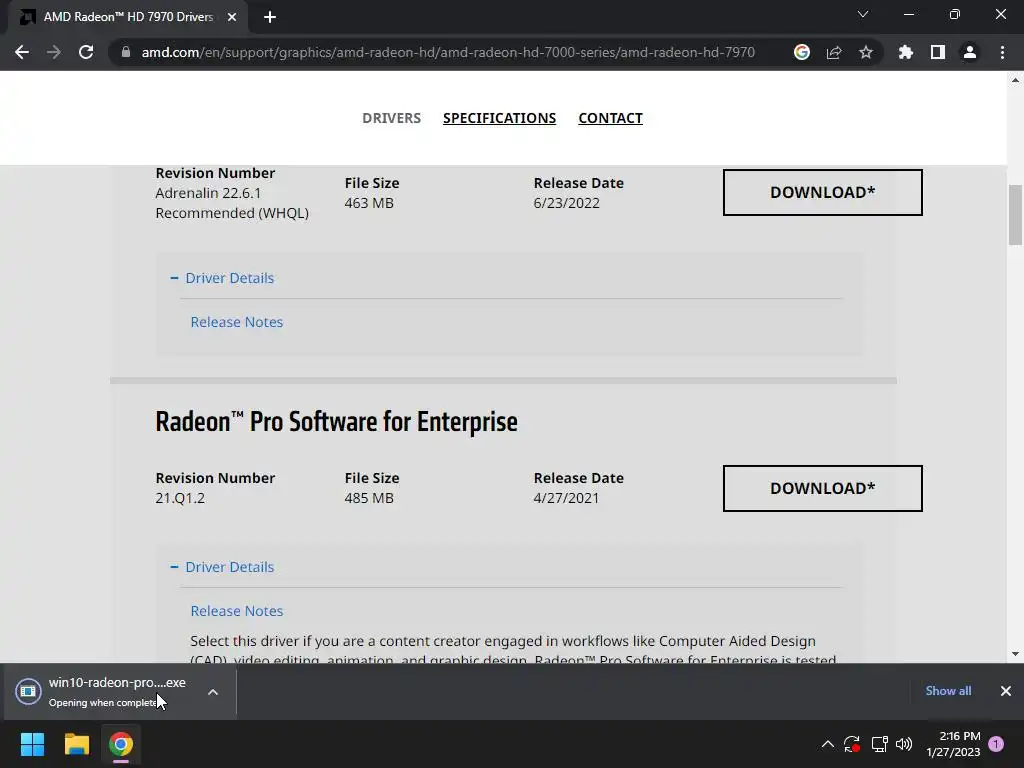Open the CONTACT section link

pos(611,118)
